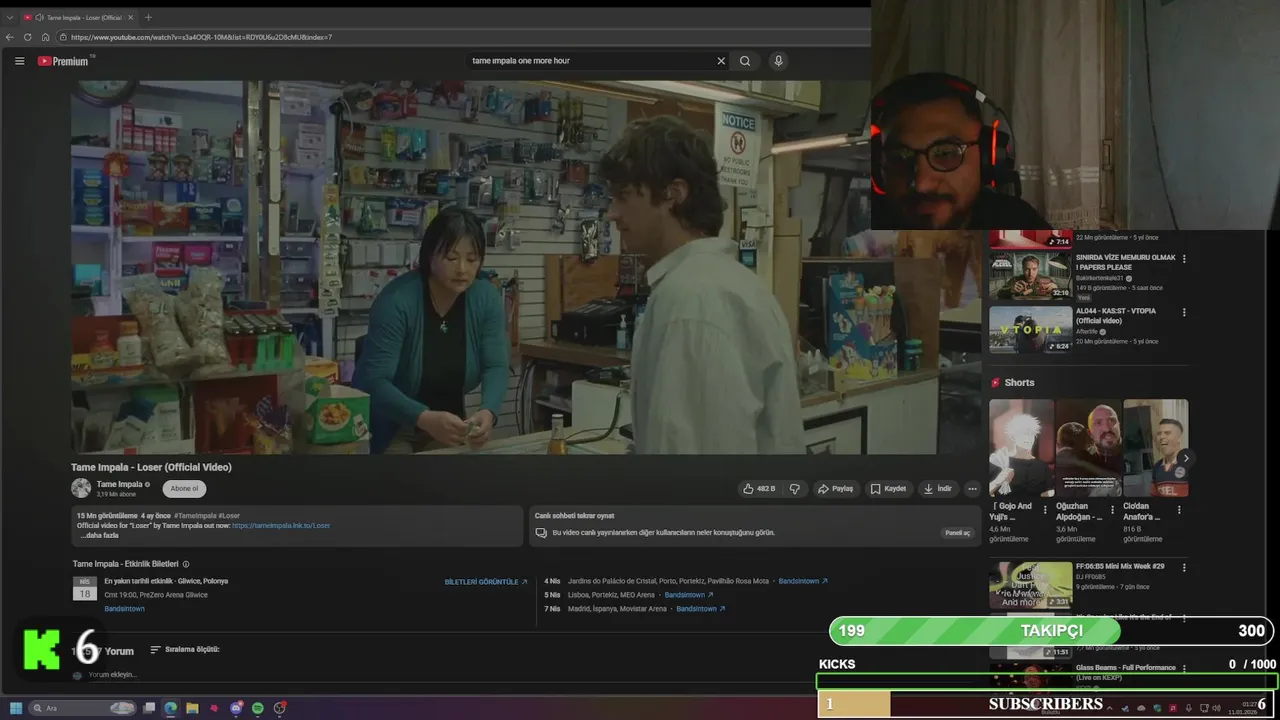1280x720 pixels.
Task: Open Task View in the taskbar
Action: 149,708
